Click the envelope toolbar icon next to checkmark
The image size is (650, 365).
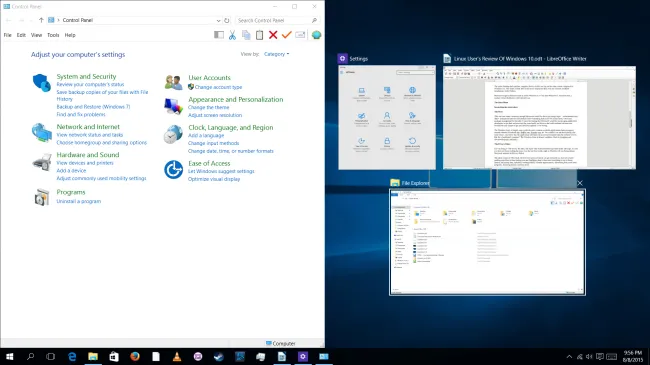click(301, 35)
